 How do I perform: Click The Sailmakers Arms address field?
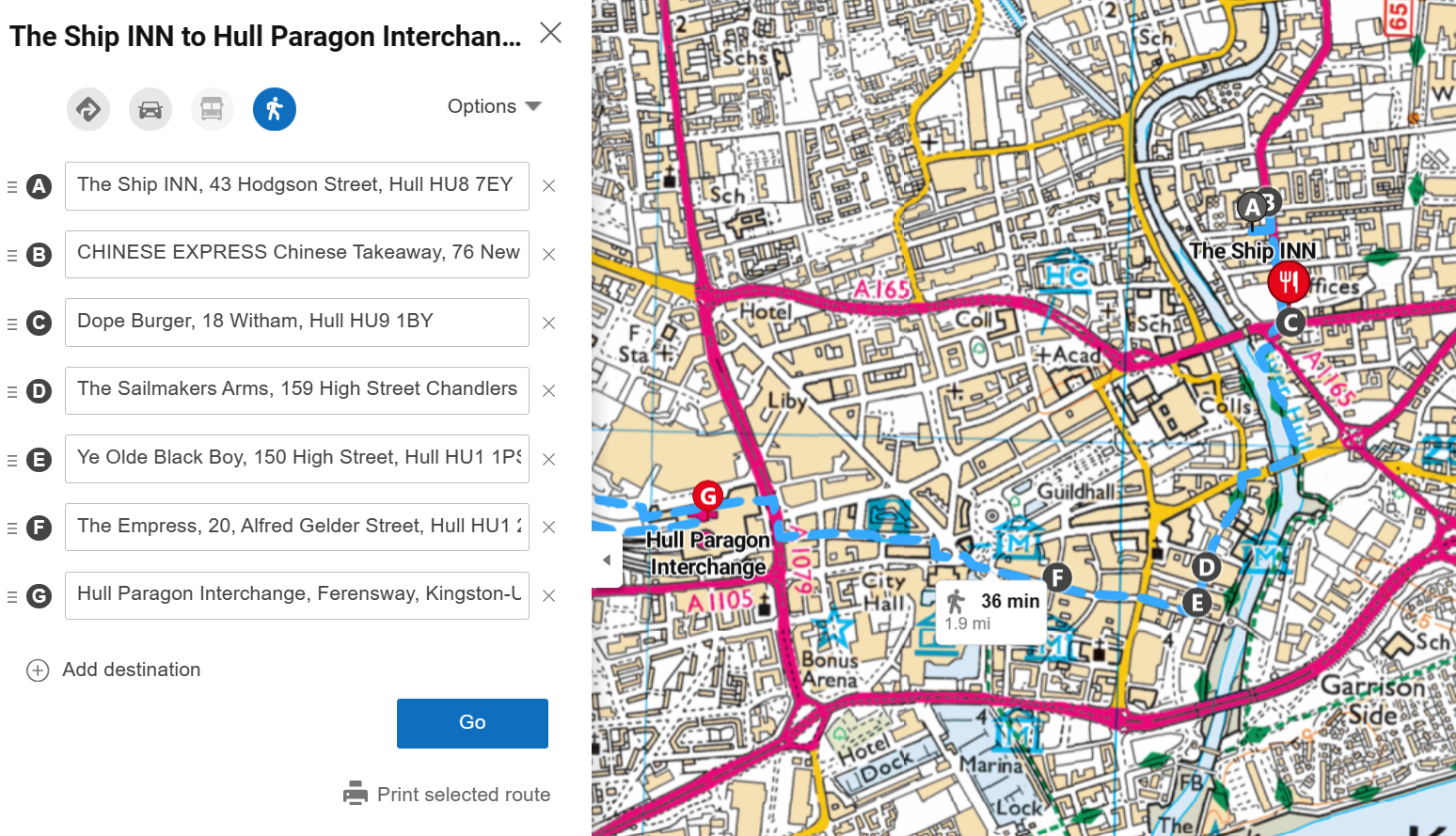296,390
